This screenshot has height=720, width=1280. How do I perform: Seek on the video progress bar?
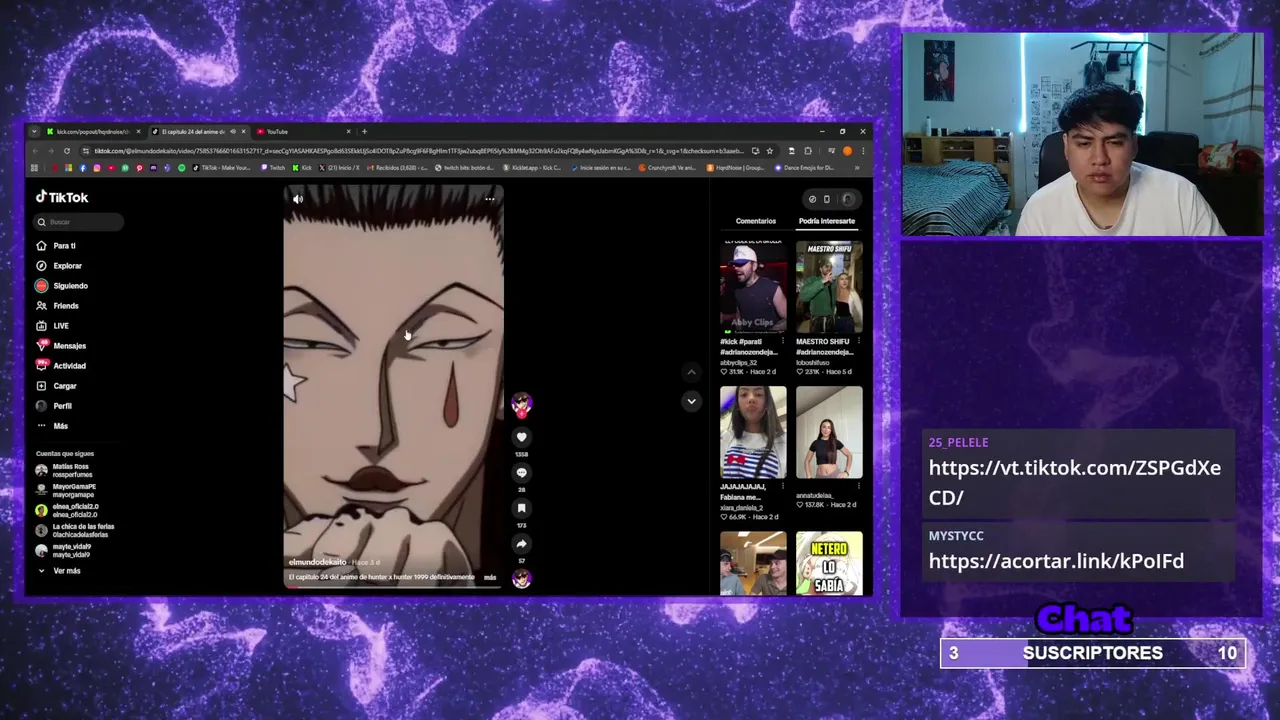[x=393, y=586]
